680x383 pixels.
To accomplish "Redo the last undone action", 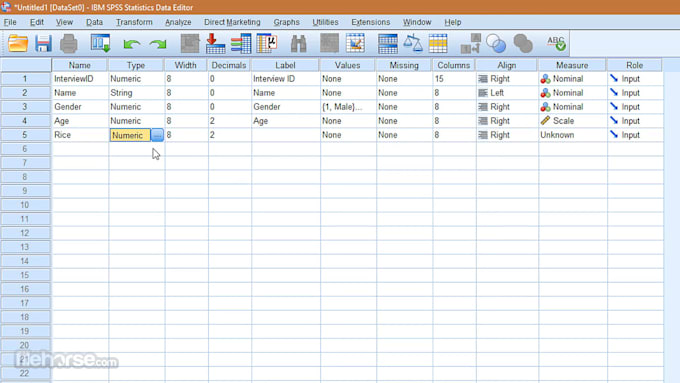I will coord(158,44).
